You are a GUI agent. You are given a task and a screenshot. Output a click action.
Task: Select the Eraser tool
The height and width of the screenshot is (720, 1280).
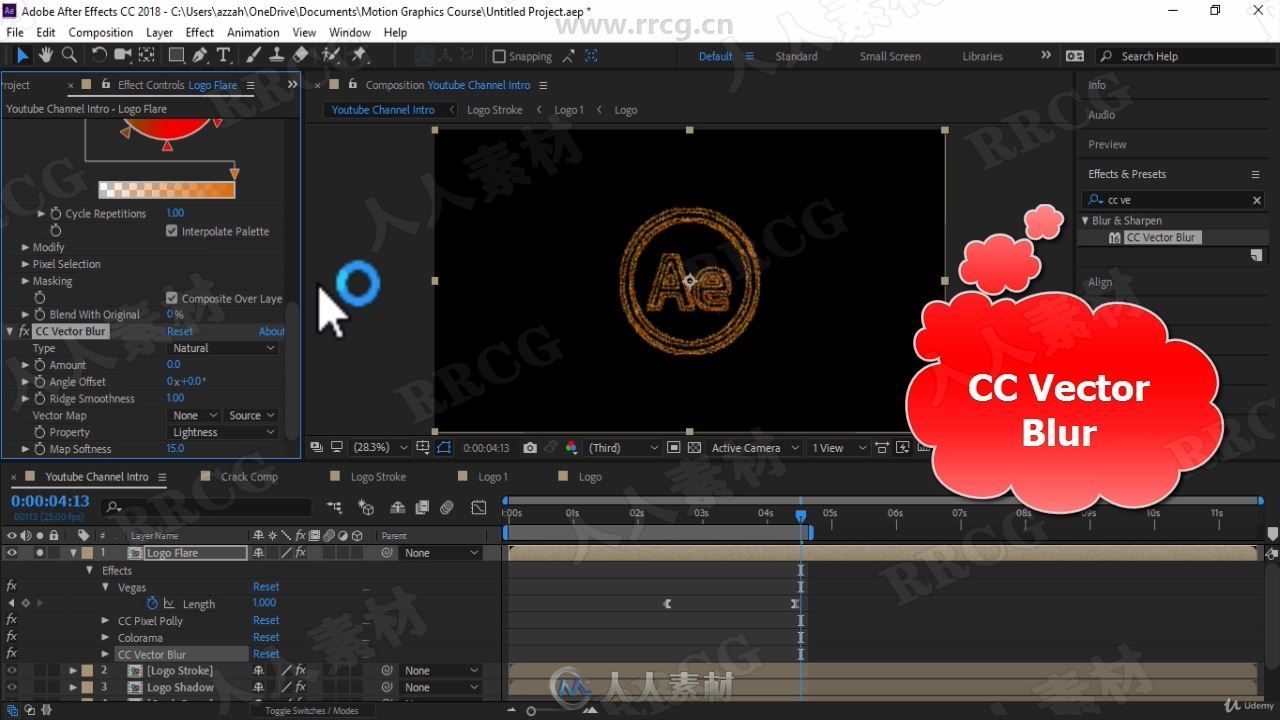pos(300,56)
